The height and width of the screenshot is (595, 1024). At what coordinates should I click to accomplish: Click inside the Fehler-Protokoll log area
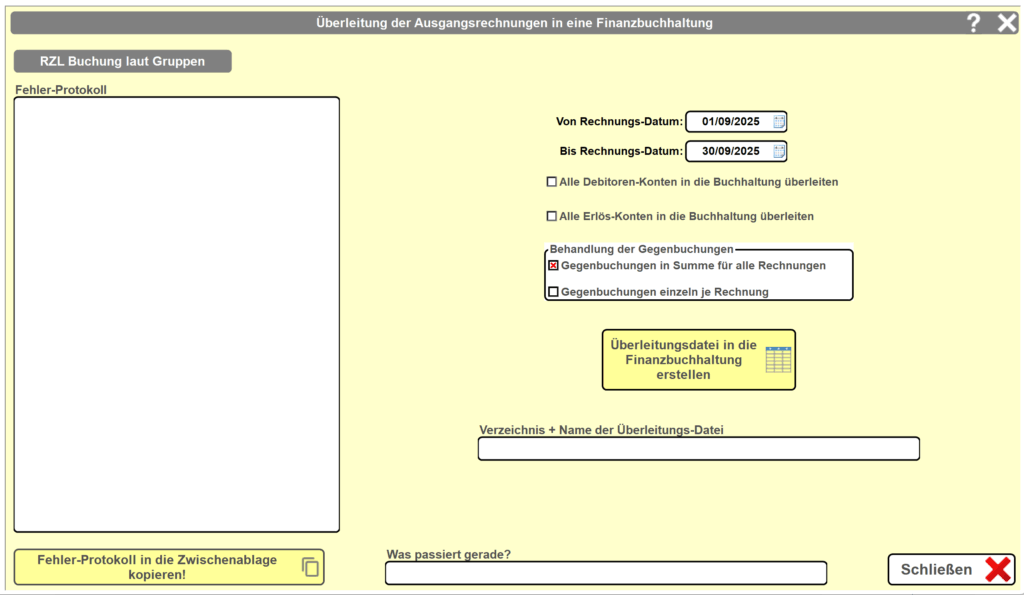coord(177,314)
